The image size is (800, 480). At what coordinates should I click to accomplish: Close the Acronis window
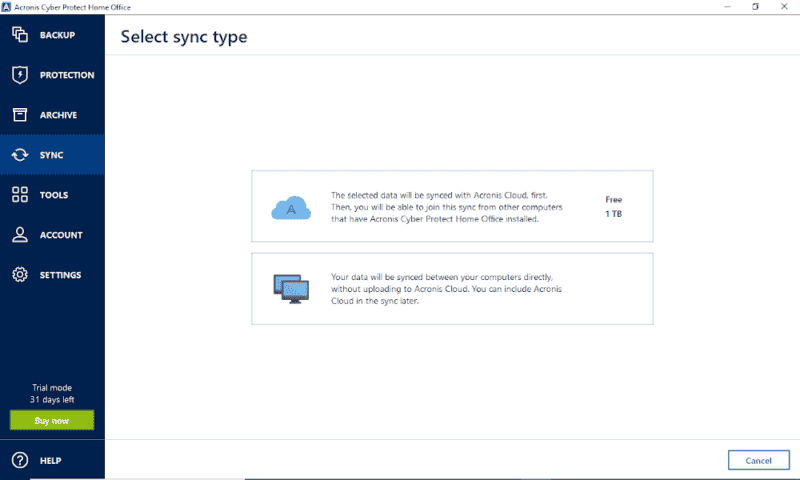(784, 7)
